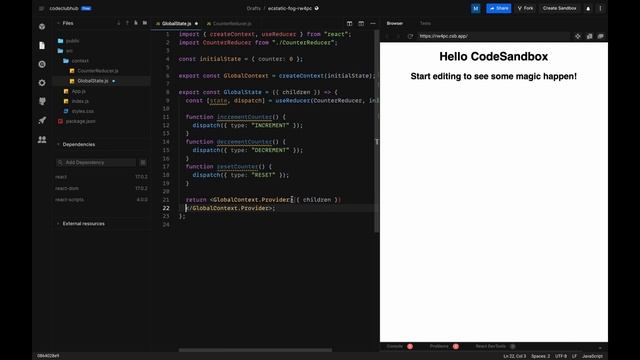Click the Fork button

click(525, 8)
